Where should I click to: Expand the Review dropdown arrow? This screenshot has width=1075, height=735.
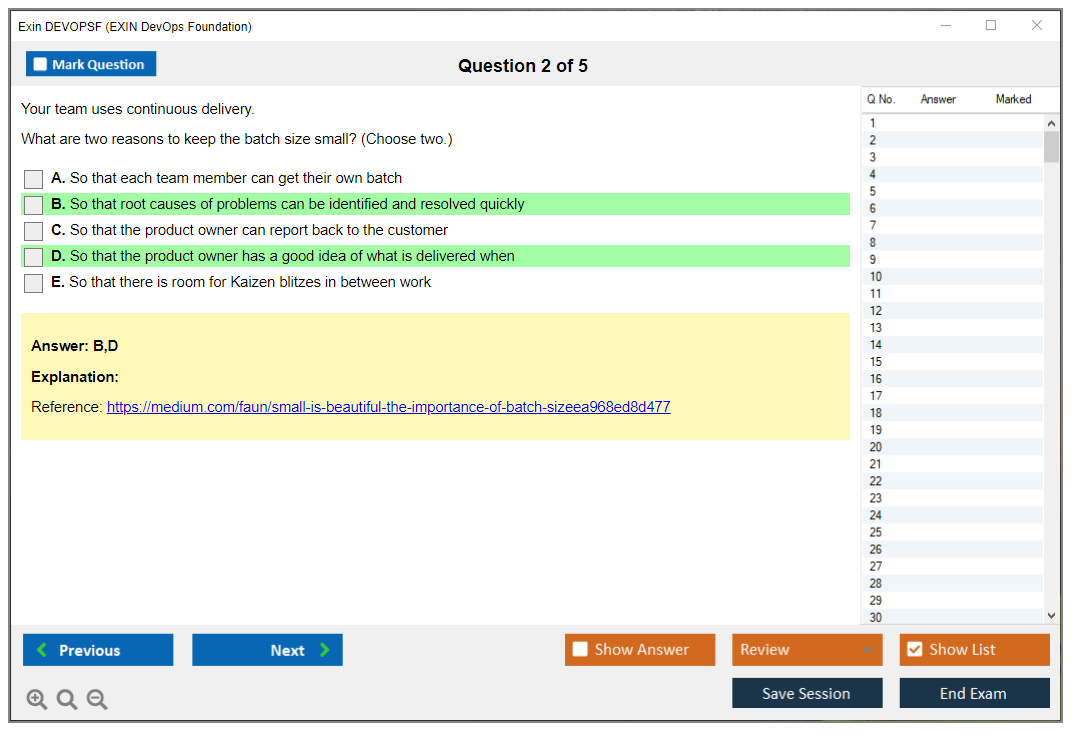click(x=867, y=650)
